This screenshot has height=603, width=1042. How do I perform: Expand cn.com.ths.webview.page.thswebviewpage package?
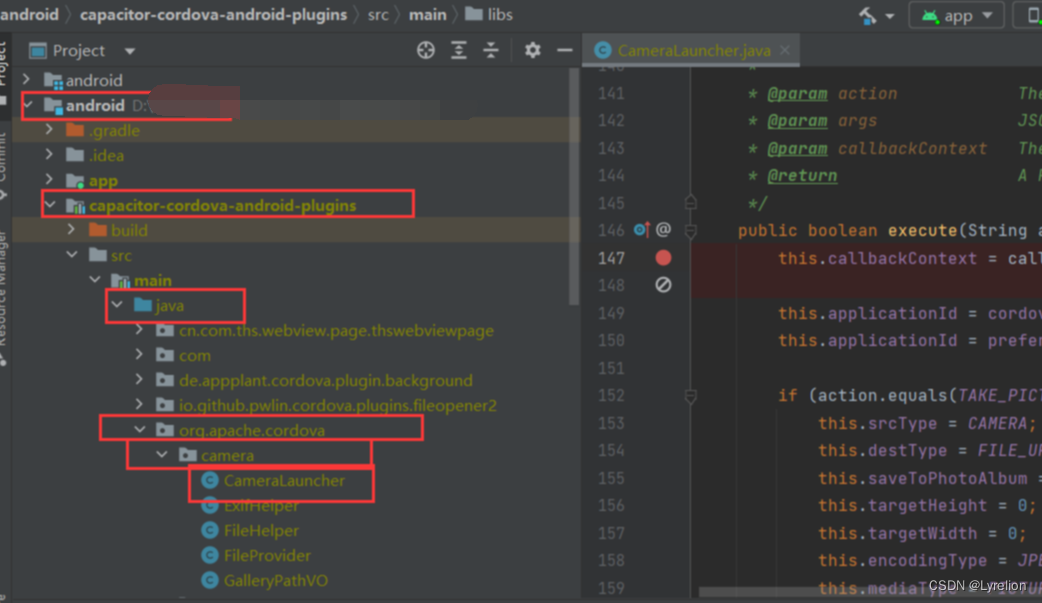[140, 330]
